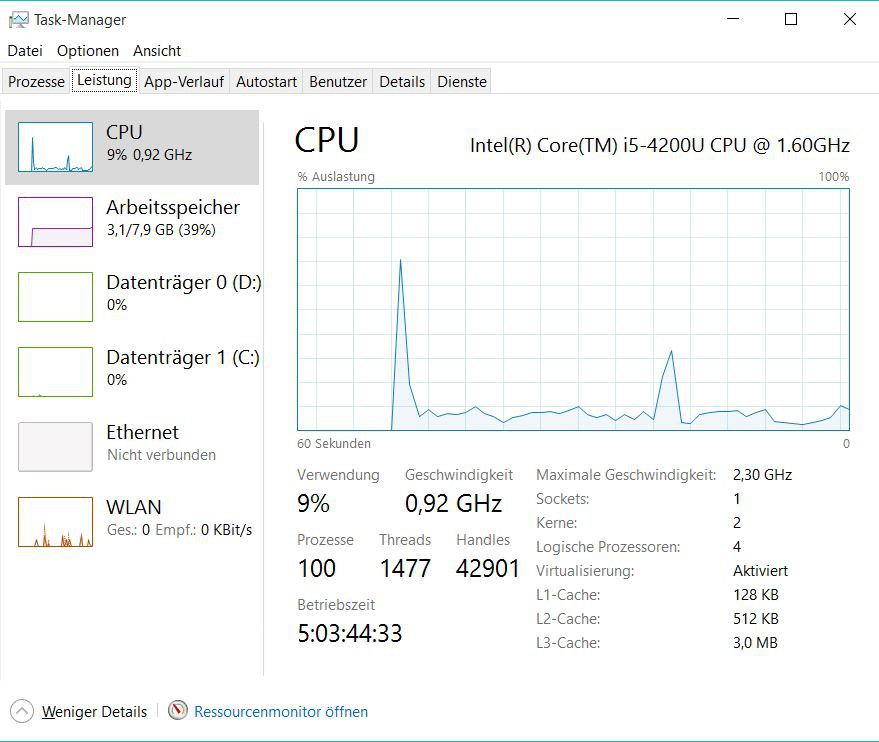Viewport: 879px width, 742px height.
Task: Click the Ressourcenmonitor öffnen link
Action: pyautogui.click(x=281, y=712)
